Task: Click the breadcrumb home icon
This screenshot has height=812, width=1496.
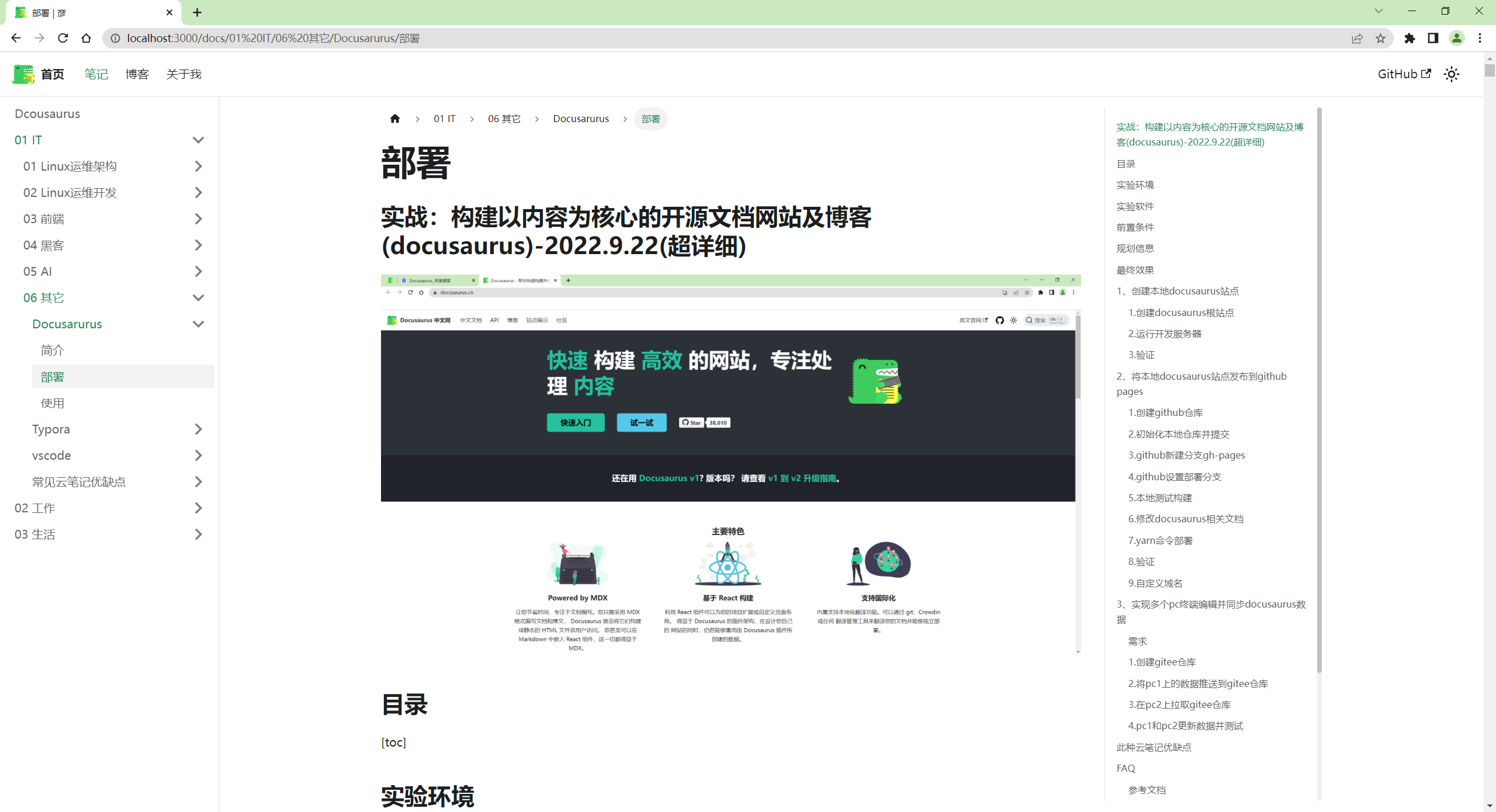Action: (394, 118)
